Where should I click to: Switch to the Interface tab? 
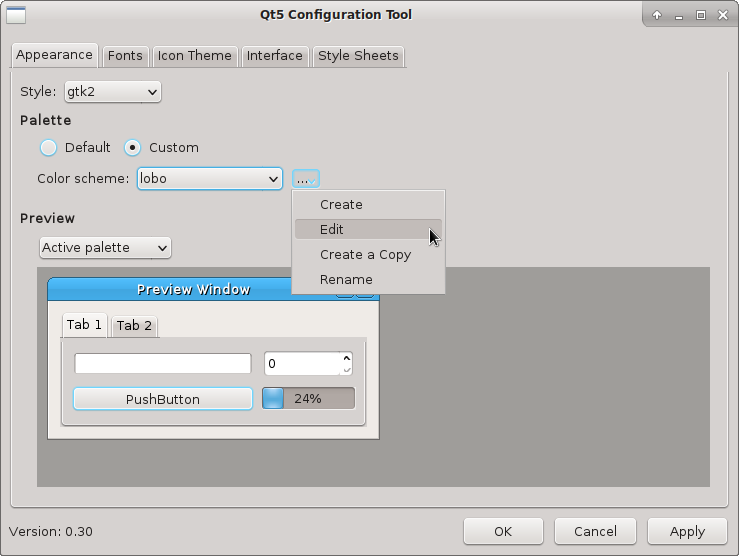[275, 56]
